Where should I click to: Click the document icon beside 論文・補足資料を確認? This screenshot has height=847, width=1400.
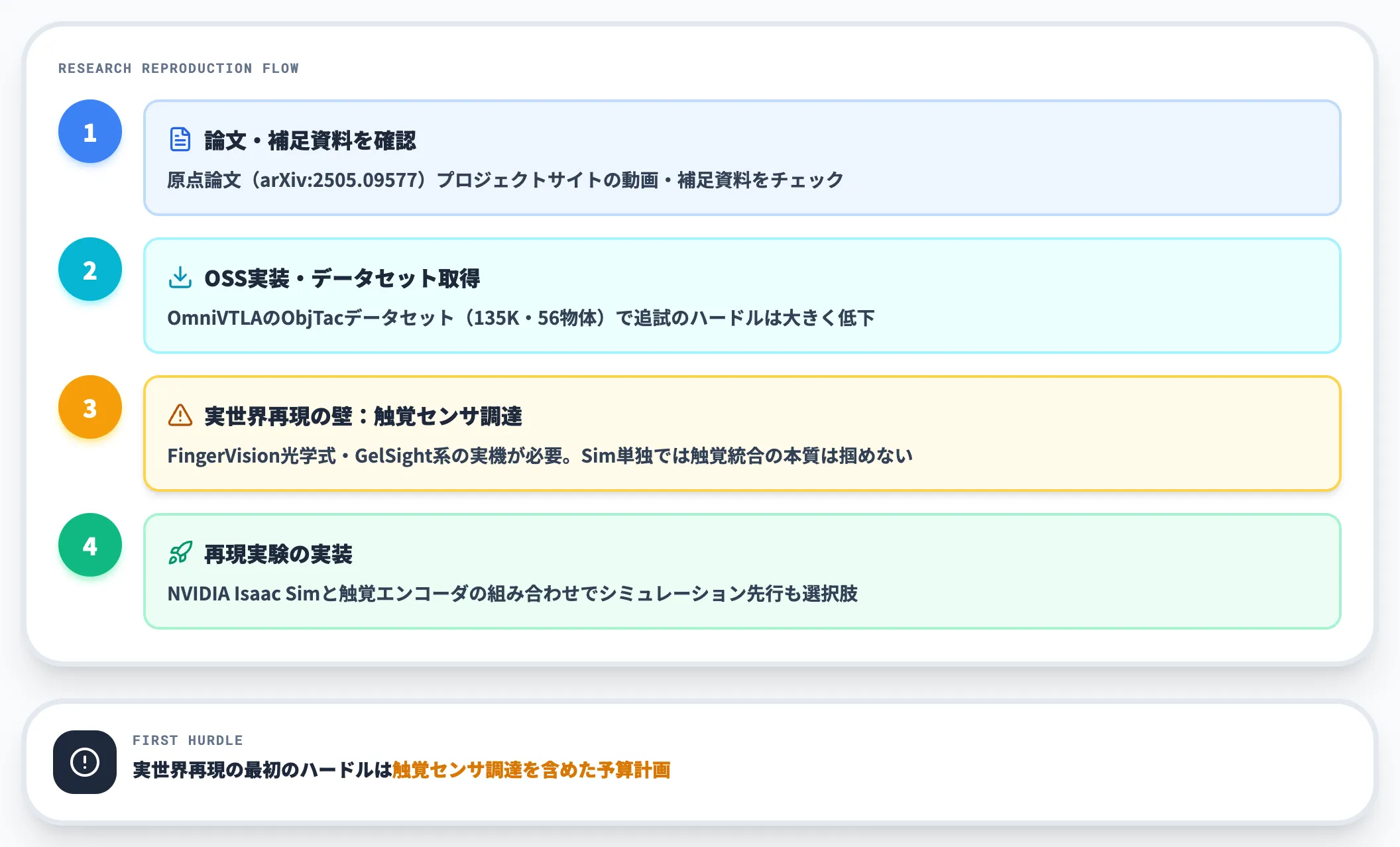180,140
